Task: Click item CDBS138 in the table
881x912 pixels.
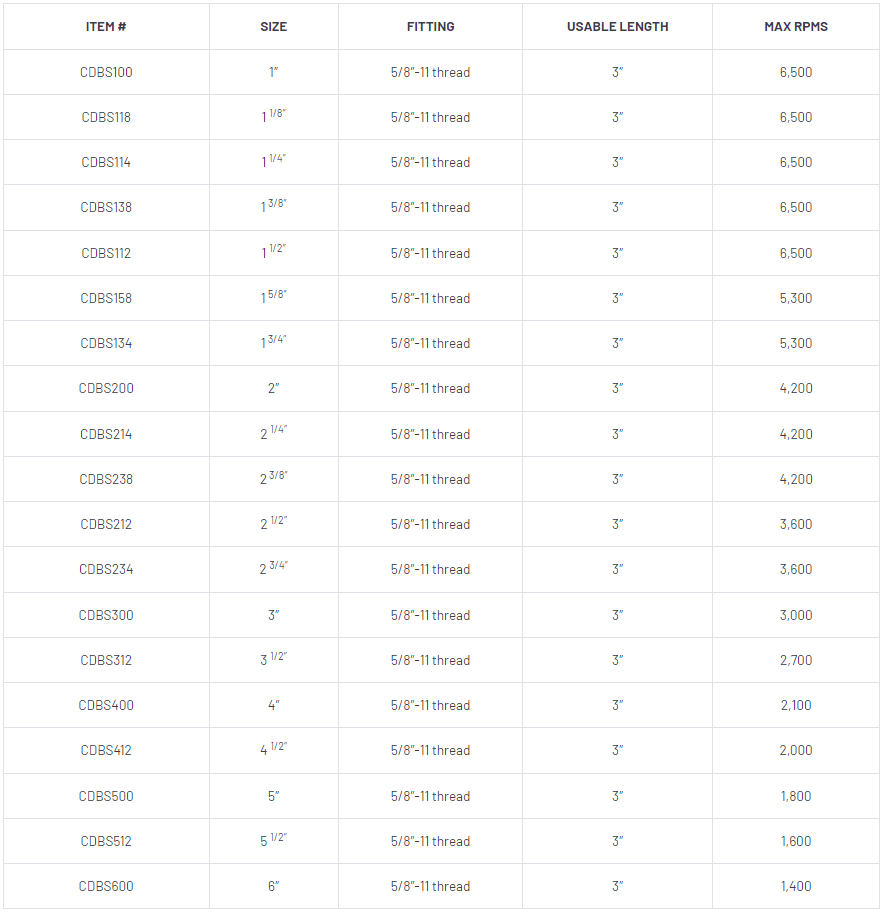Action: 106,207
